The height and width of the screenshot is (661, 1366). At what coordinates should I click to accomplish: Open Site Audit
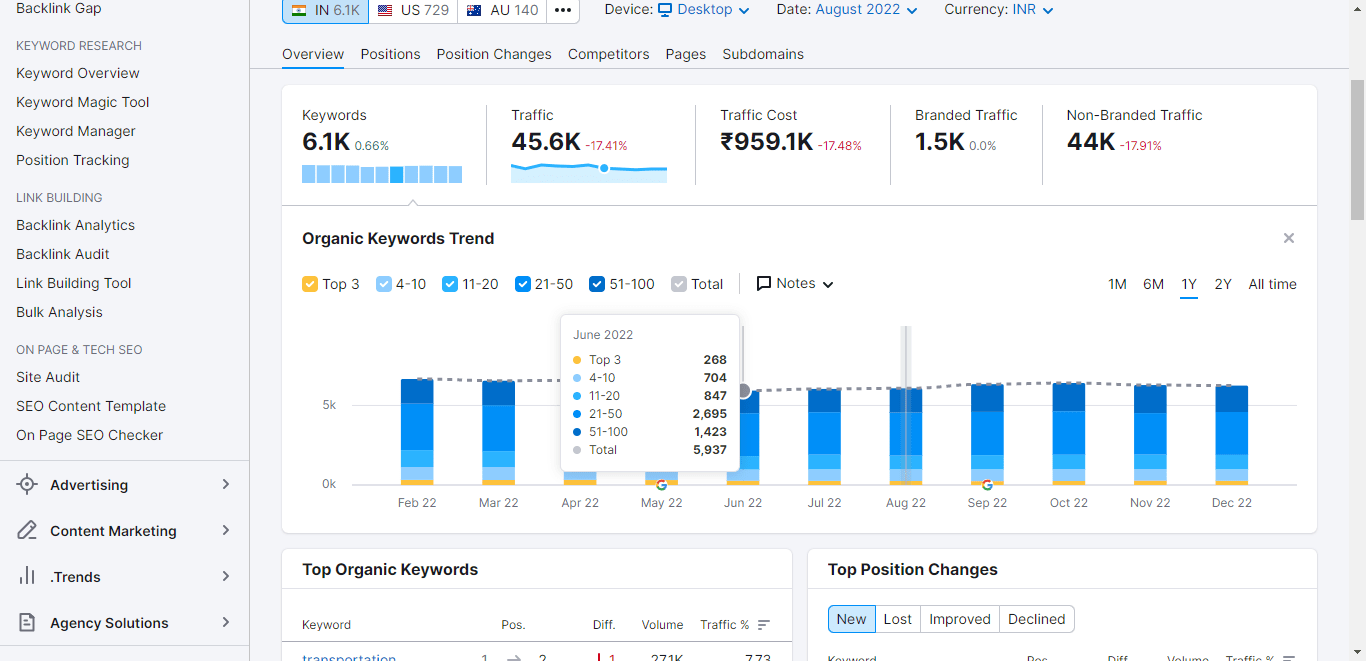pyautogui.click(x=48, y=377)
